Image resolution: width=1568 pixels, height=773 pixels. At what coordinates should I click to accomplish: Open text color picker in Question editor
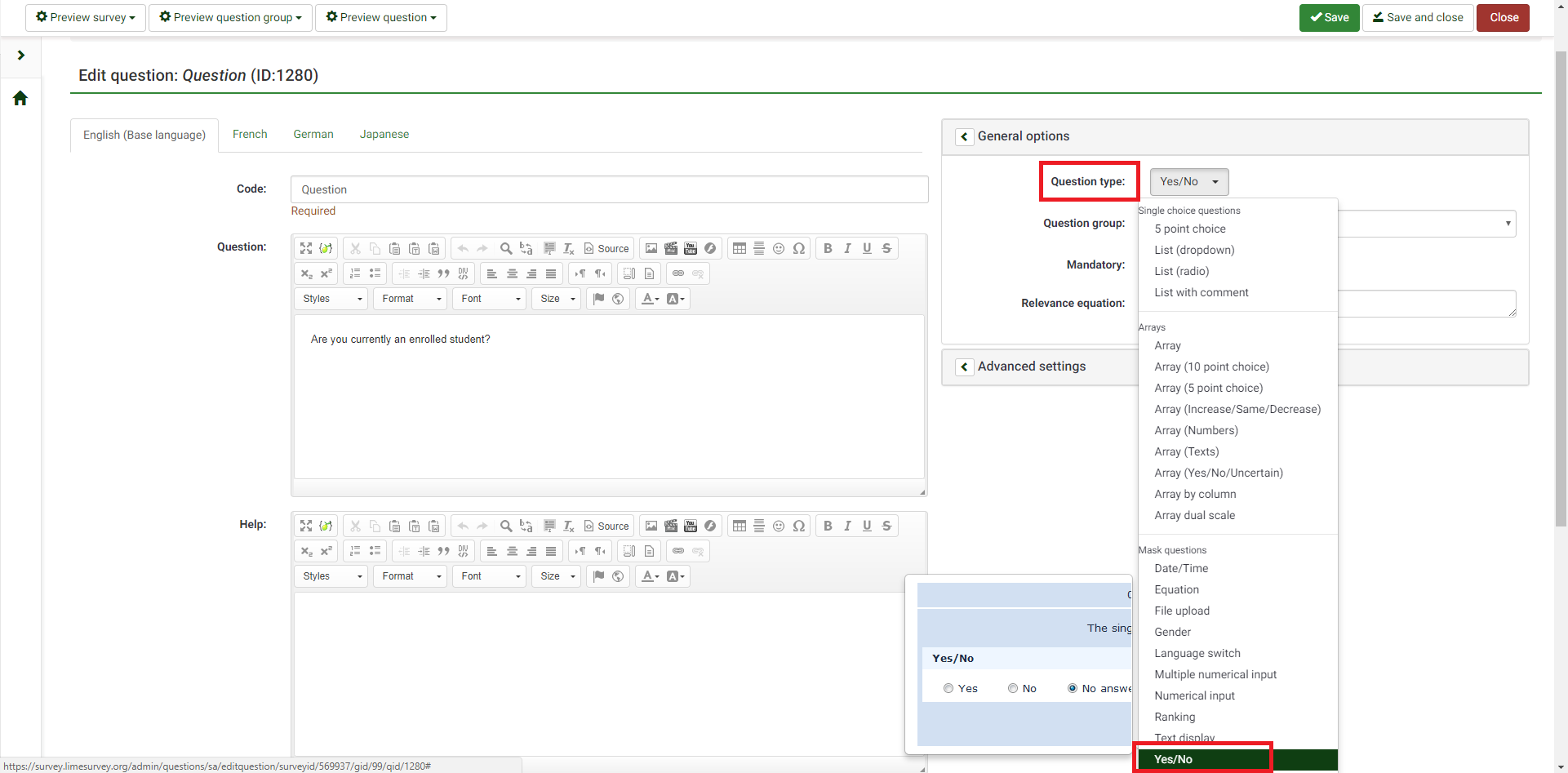coord(651,299)
